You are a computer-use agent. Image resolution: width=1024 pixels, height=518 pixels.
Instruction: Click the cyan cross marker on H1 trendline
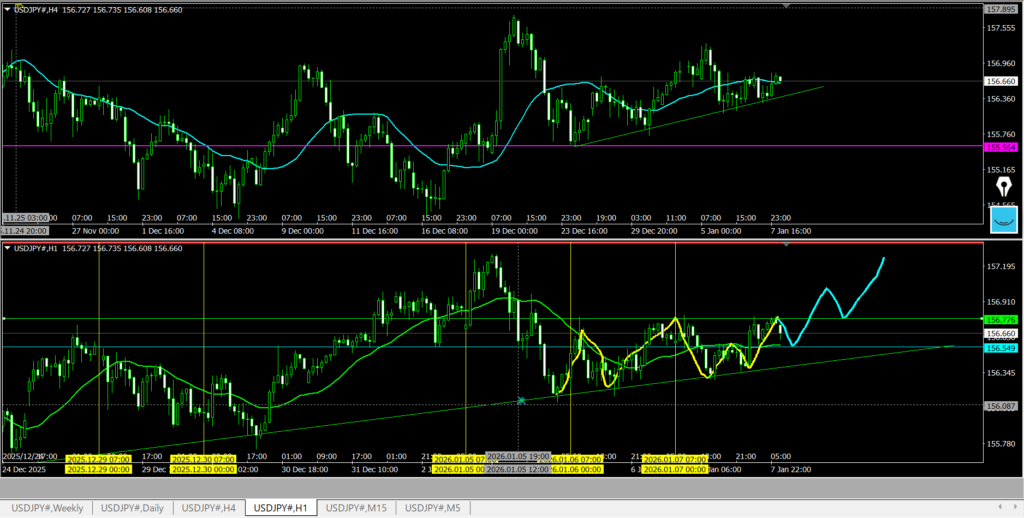[521, 400]
